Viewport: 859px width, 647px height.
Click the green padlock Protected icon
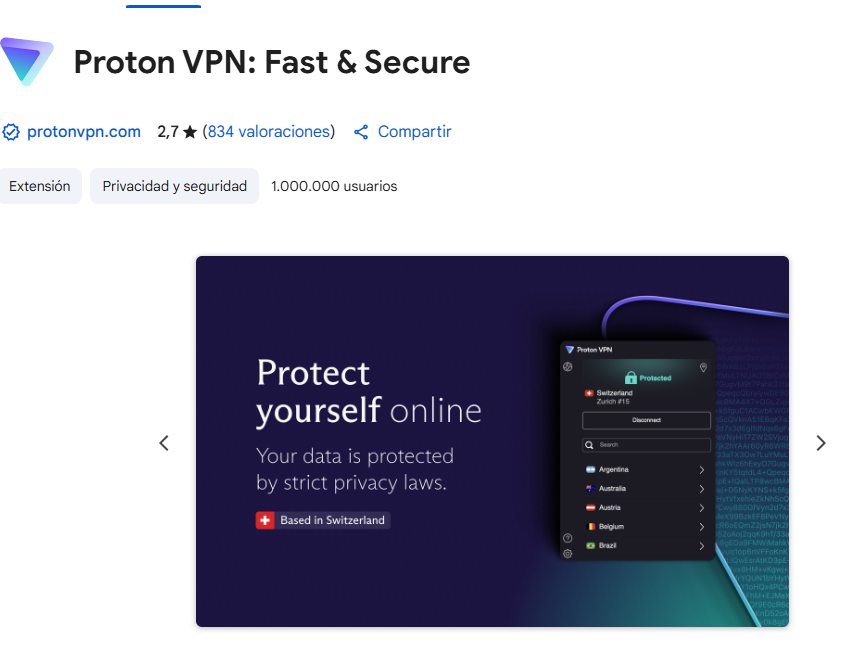[631, 378]
